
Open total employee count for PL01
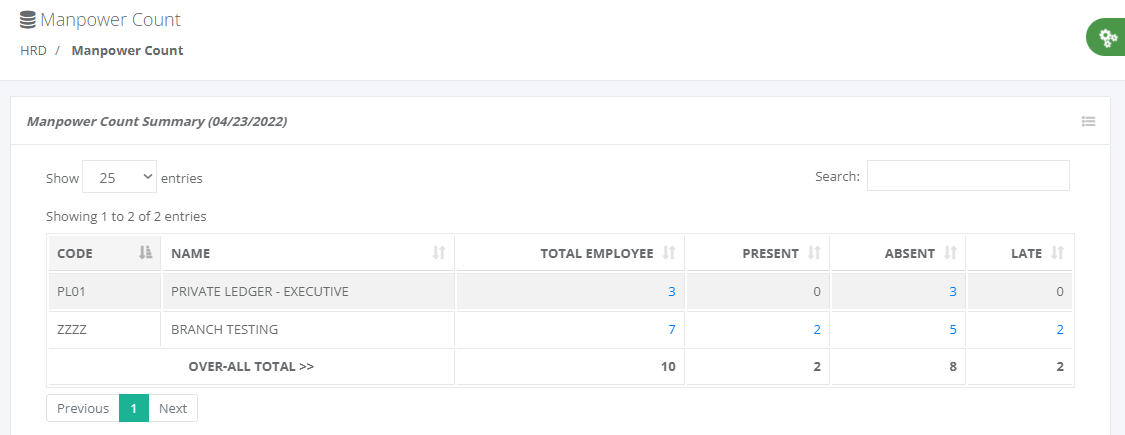click(671, 292)
